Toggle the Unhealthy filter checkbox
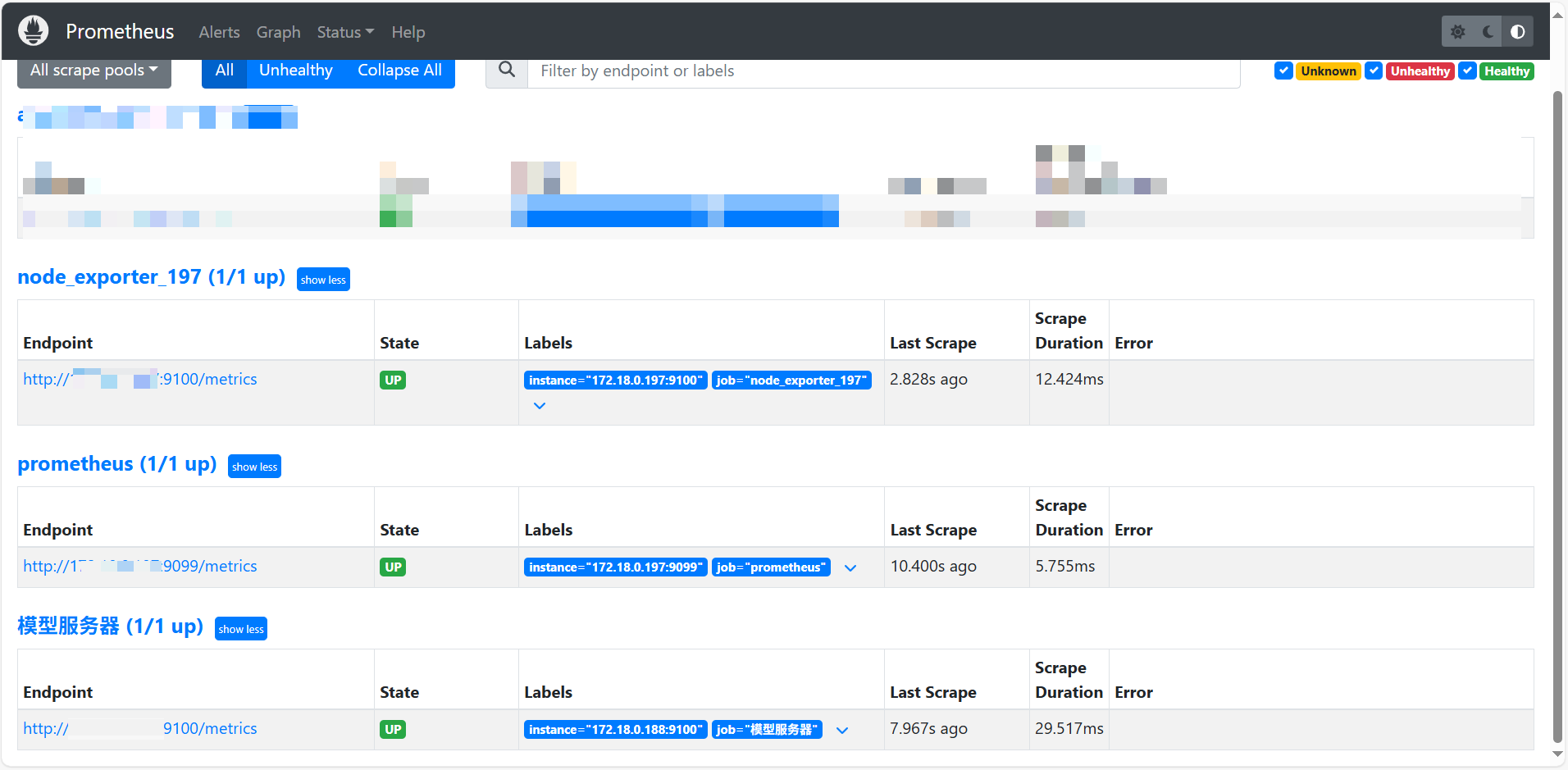 click(x=1374, y=71)
